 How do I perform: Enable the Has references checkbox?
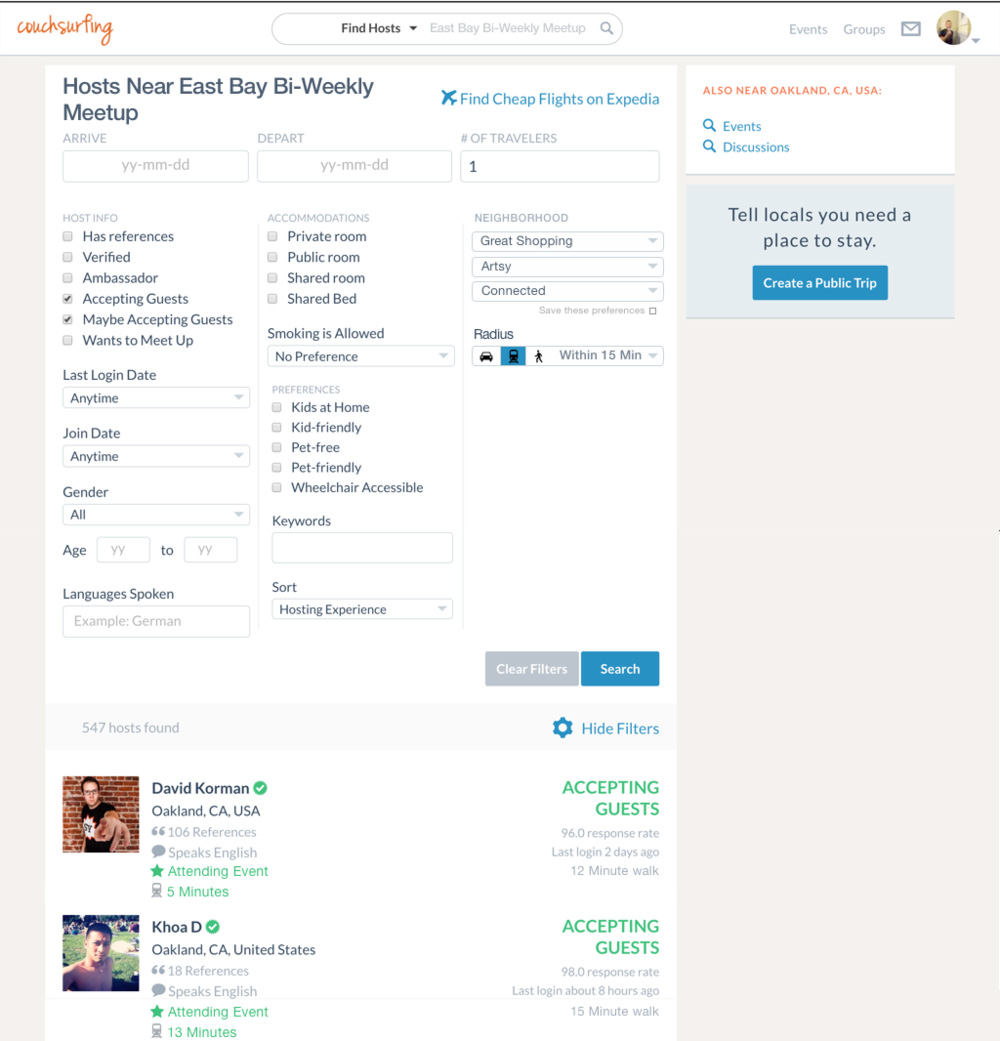coord(68,236)
